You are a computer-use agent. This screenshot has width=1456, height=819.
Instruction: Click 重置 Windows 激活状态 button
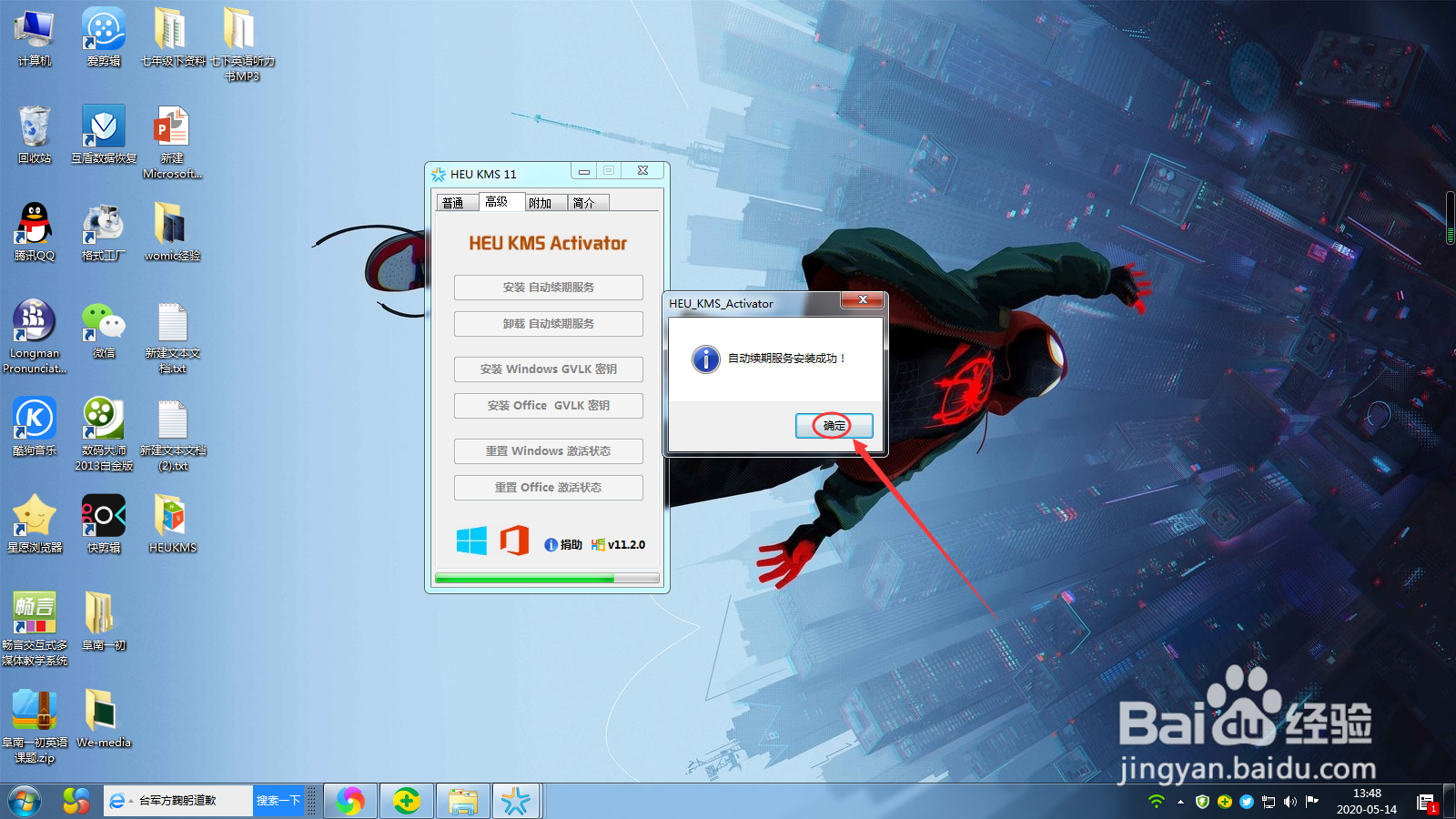(549, 451)
